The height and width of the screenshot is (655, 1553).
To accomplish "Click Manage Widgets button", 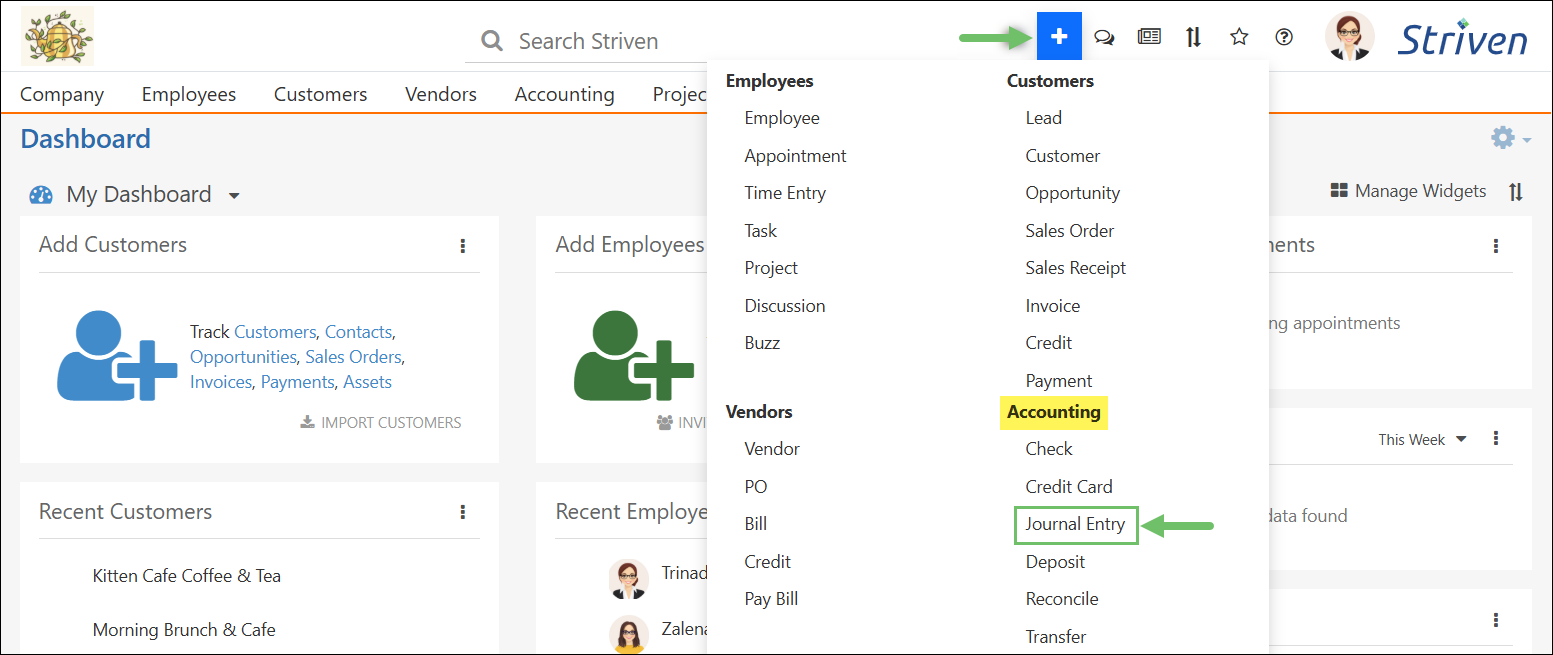I will pyautogui.click(x=1408, y=191).
